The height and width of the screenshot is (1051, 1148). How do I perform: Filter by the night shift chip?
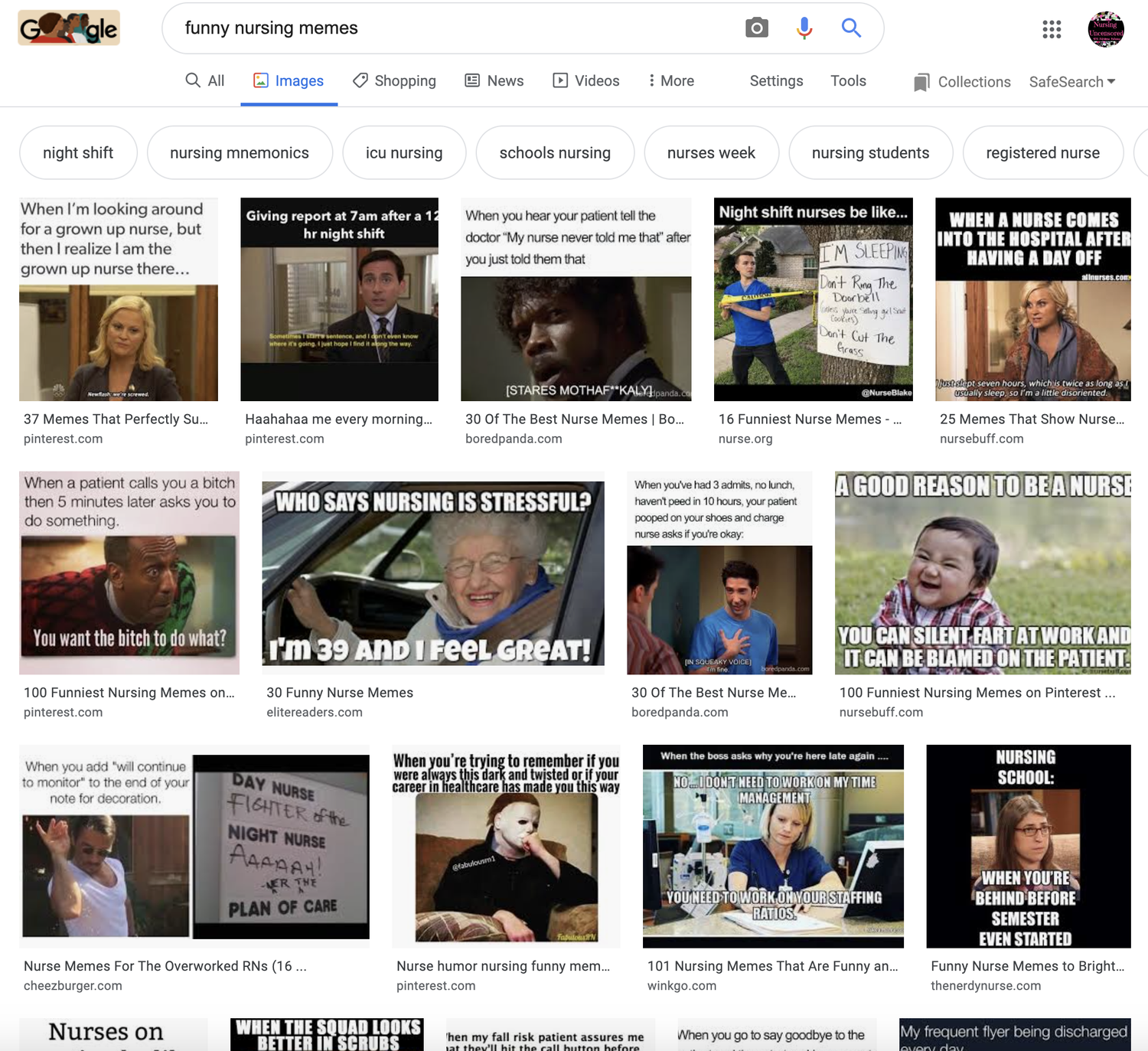[78, 152]
